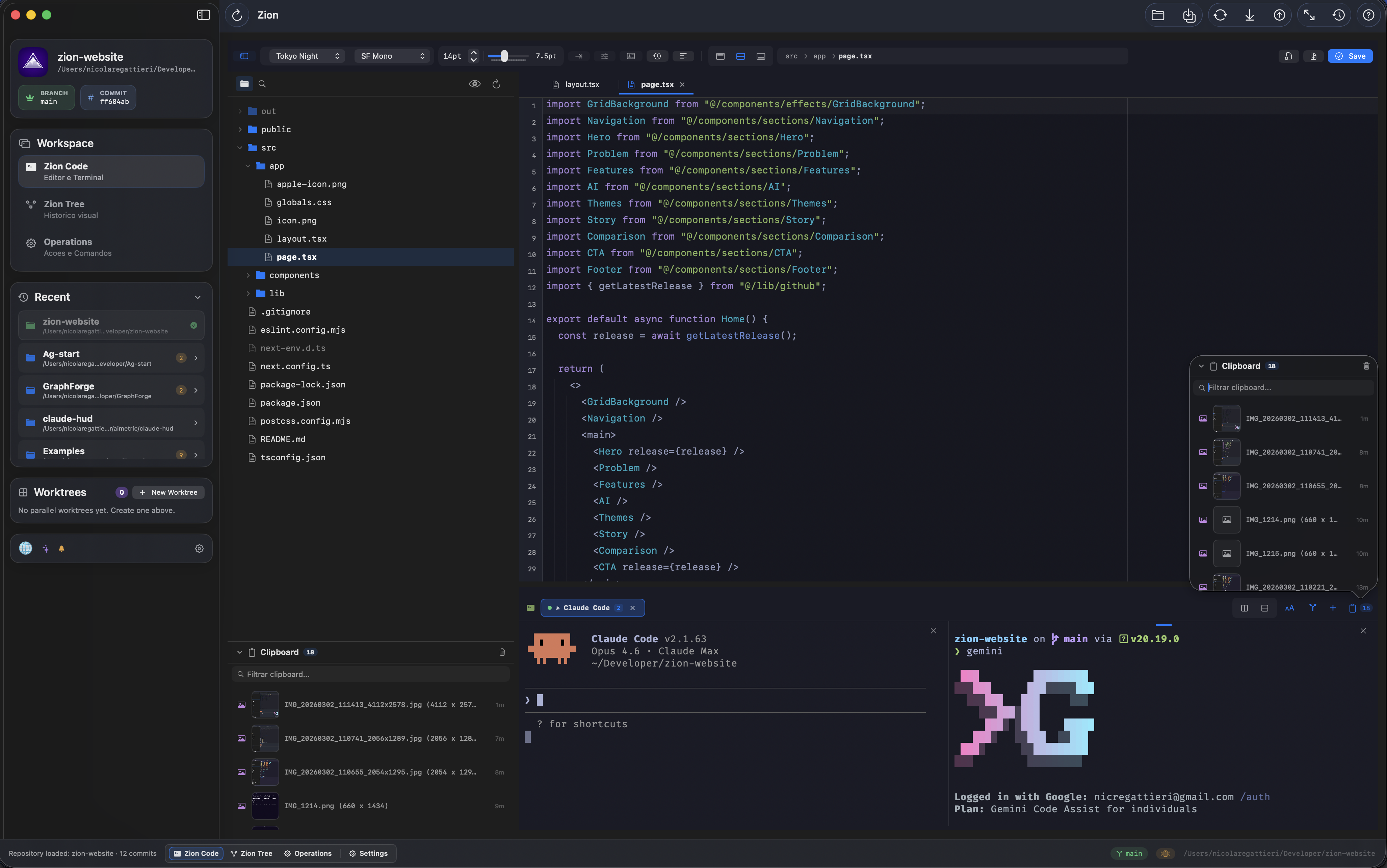
Task: Click the indent arrow icon in editor toolbar
Action: [579, 56]
